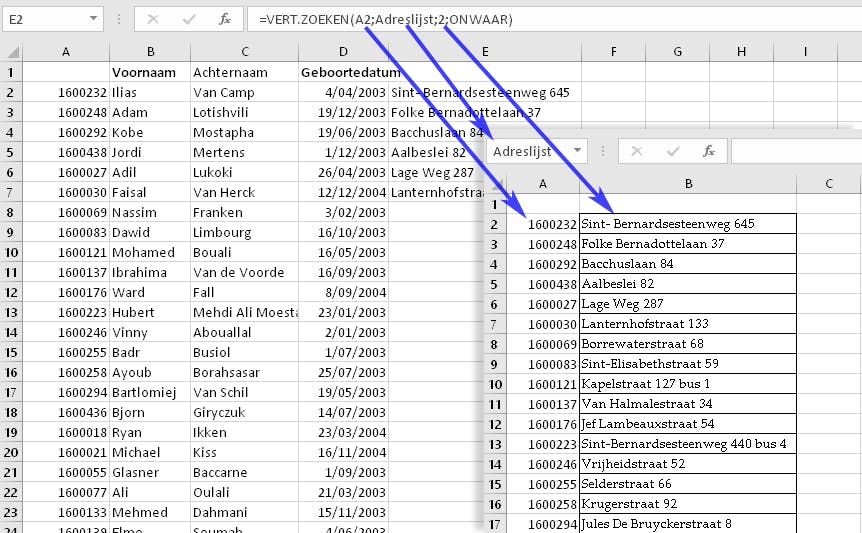Select column I header in main sheet
Viewport: 862px width, 533px height.
[805, 52]
